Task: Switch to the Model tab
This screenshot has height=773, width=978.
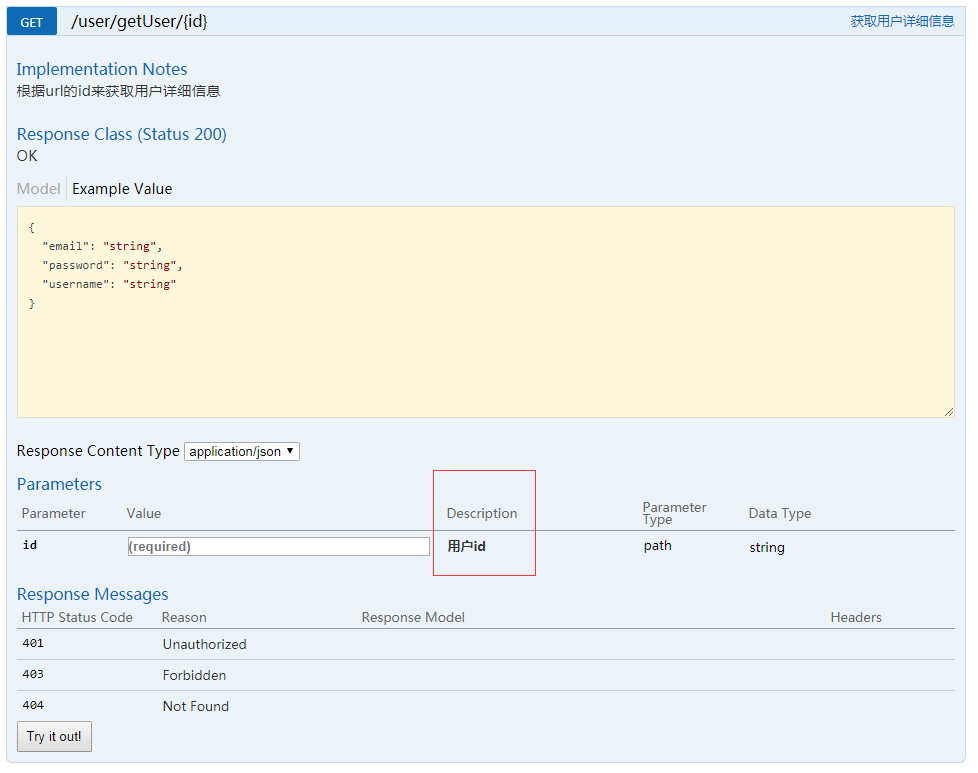Action: (x=38, y=188)
